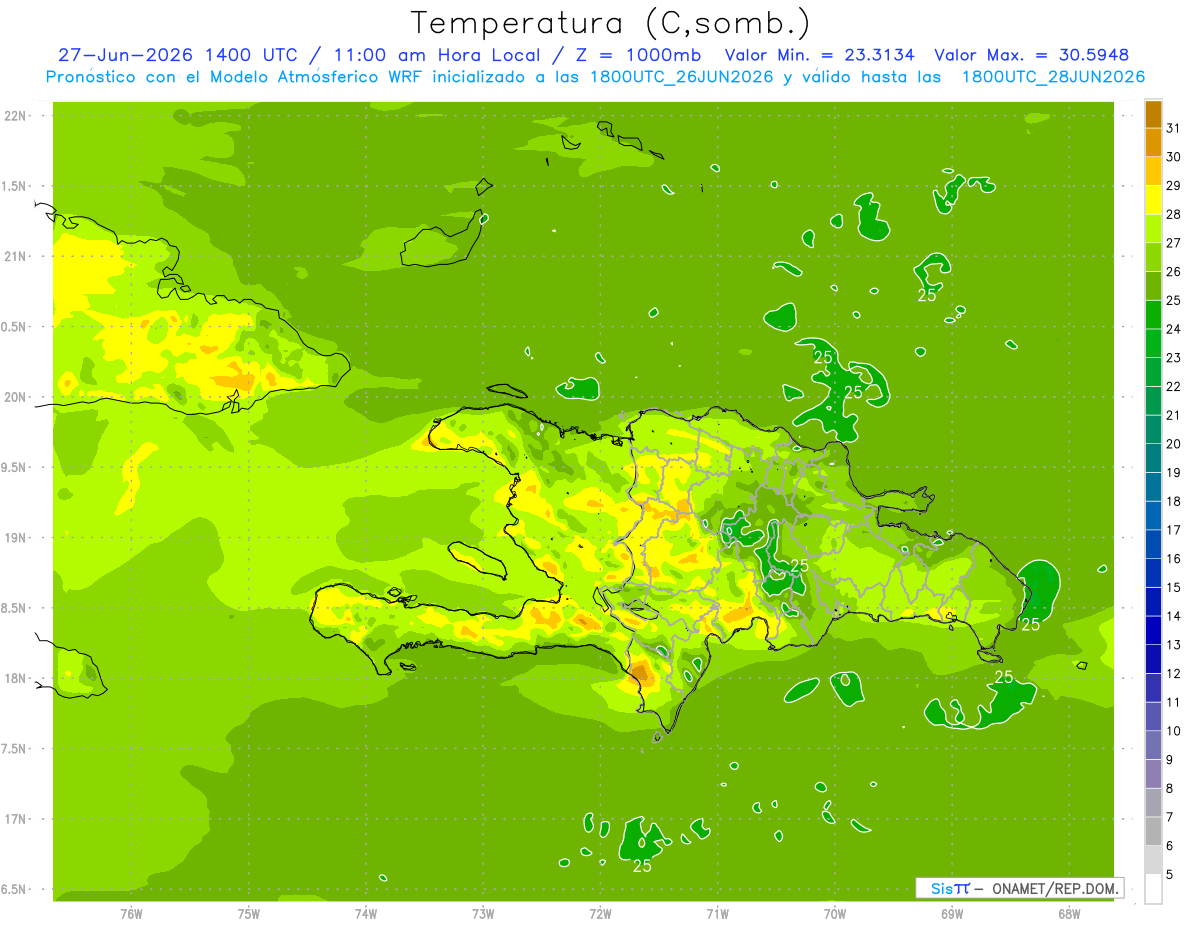Click the "26" value on the color scale
This screenshot has width=1200, height=927.
(x=1174, y=272)
